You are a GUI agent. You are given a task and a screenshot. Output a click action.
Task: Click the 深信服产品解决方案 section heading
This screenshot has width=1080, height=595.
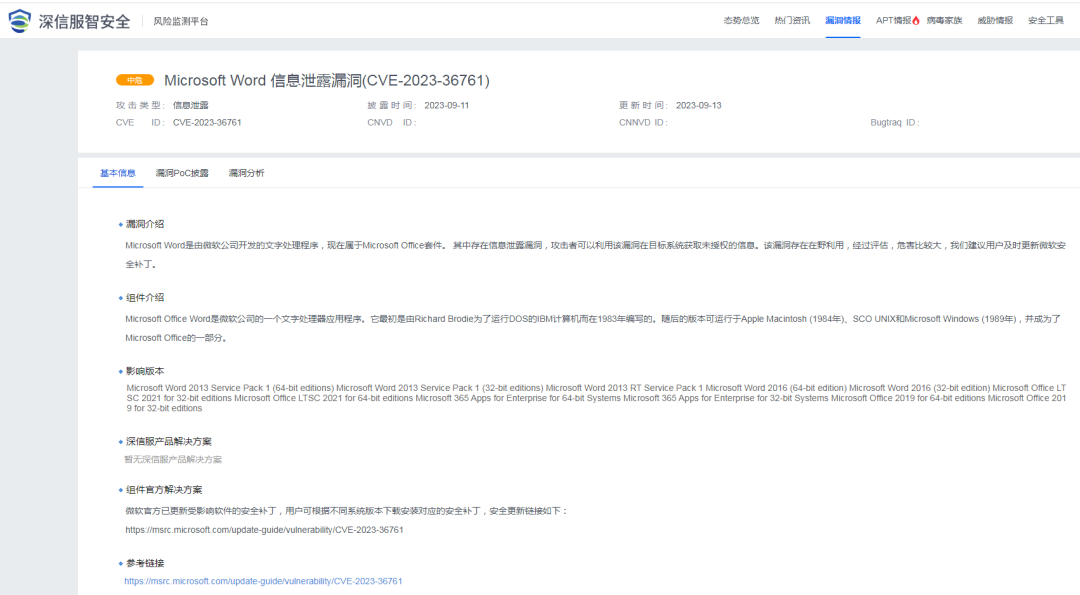point(169,441)
